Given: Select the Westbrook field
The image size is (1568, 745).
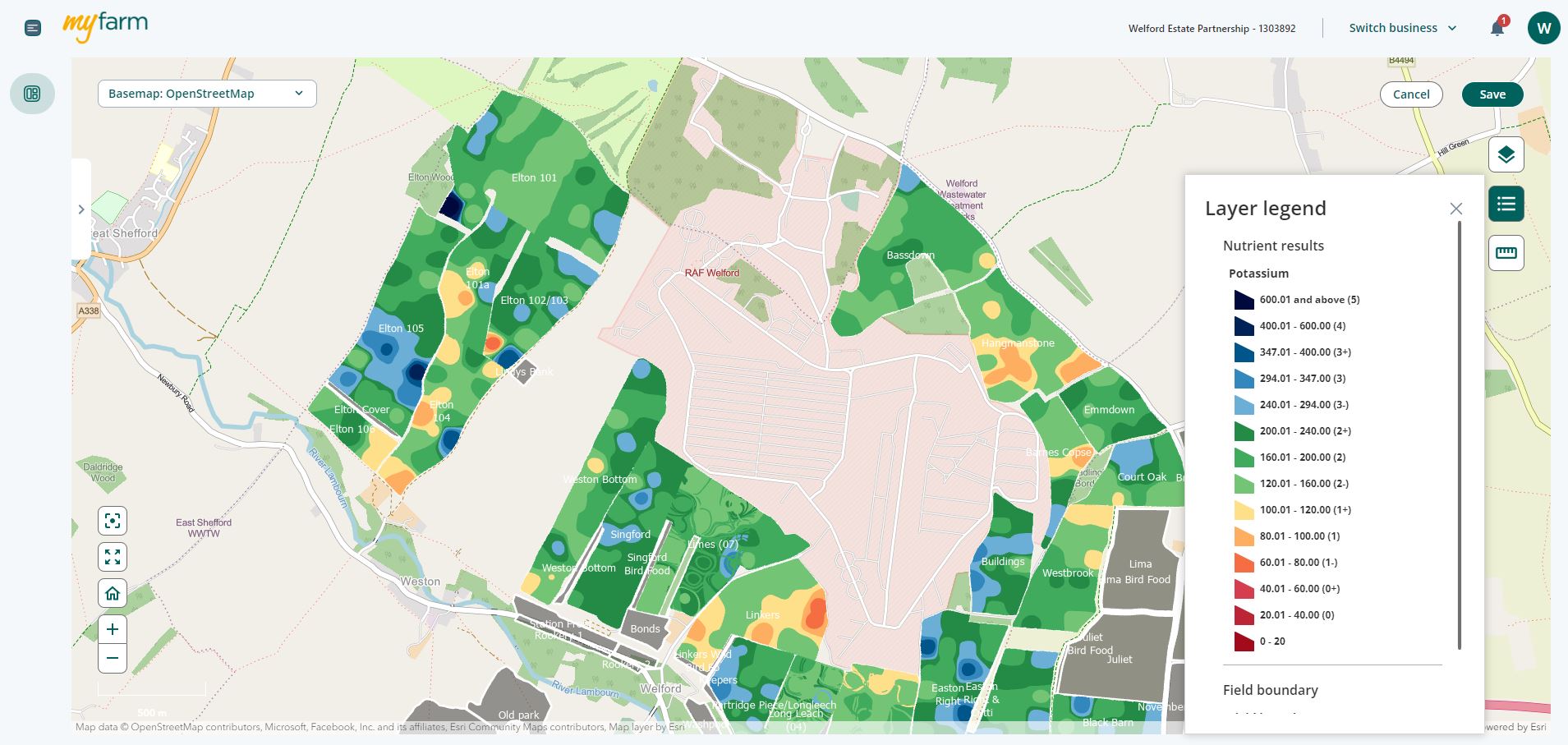Looking at the screenshot, I should pyautogui.click(x=1068, y=573).
